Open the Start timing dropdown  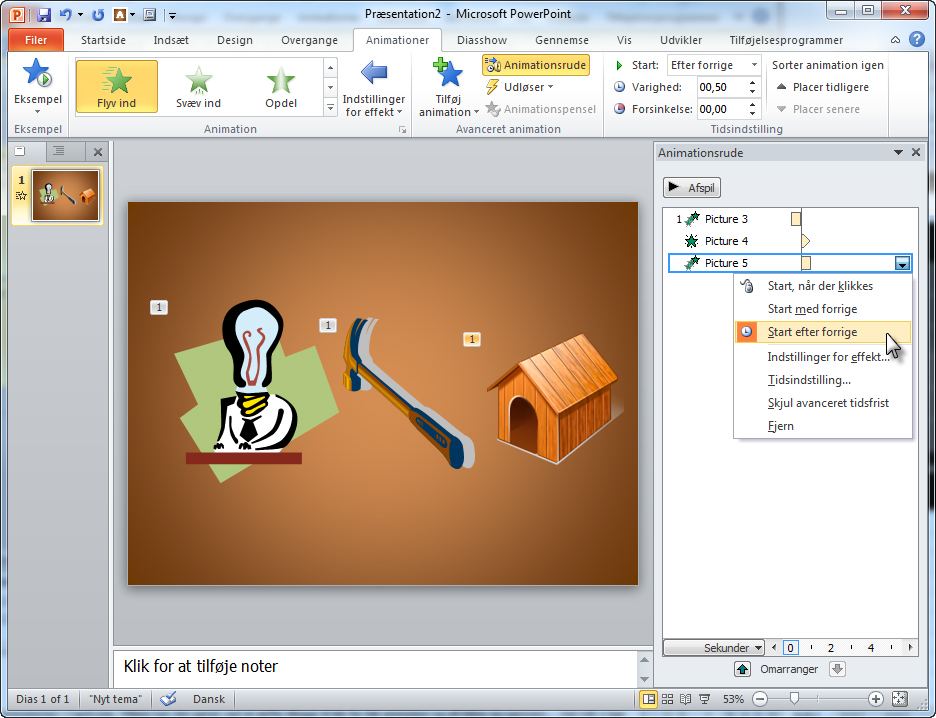point(714,65)
